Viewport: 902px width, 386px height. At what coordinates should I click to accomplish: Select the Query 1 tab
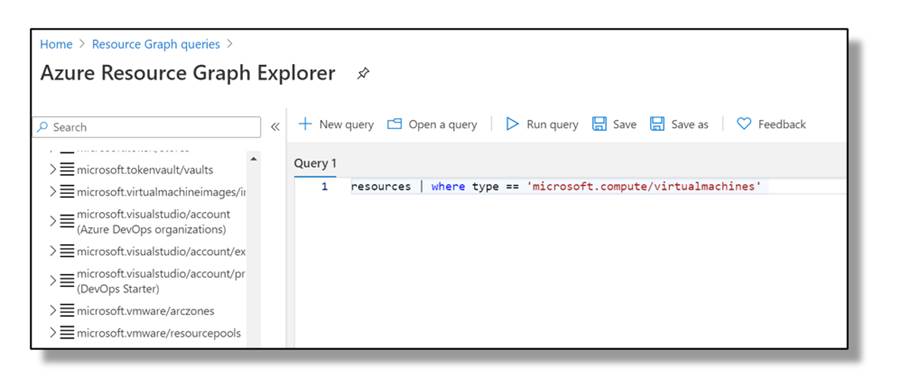pyautogui.click(x=315, y=163)
